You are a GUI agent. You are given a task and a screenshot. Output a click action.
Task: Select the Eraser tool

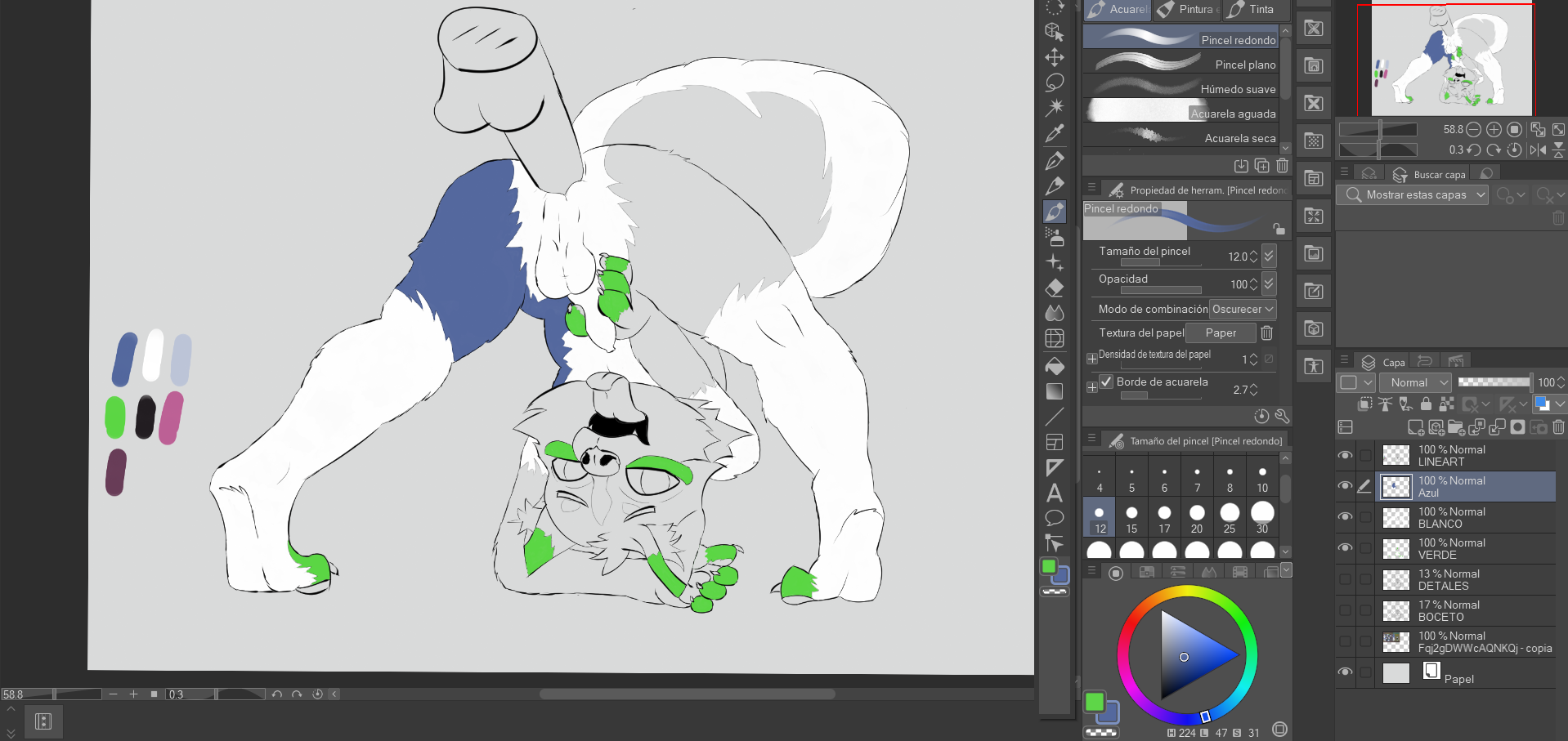[1055, 288]
